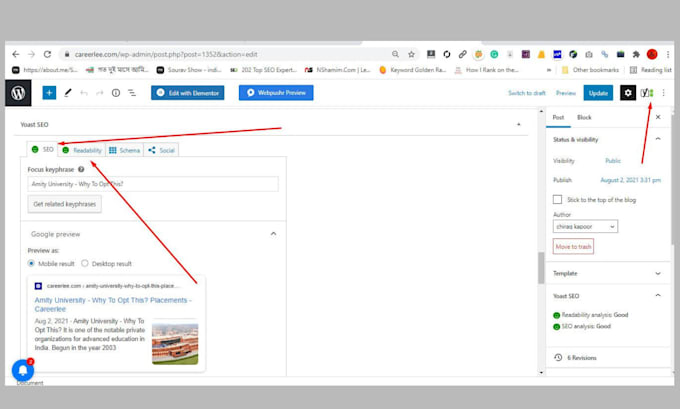680x409 pixels.
Task: Open the Yoast SEO sidebar icon
Action: (647, 93)
